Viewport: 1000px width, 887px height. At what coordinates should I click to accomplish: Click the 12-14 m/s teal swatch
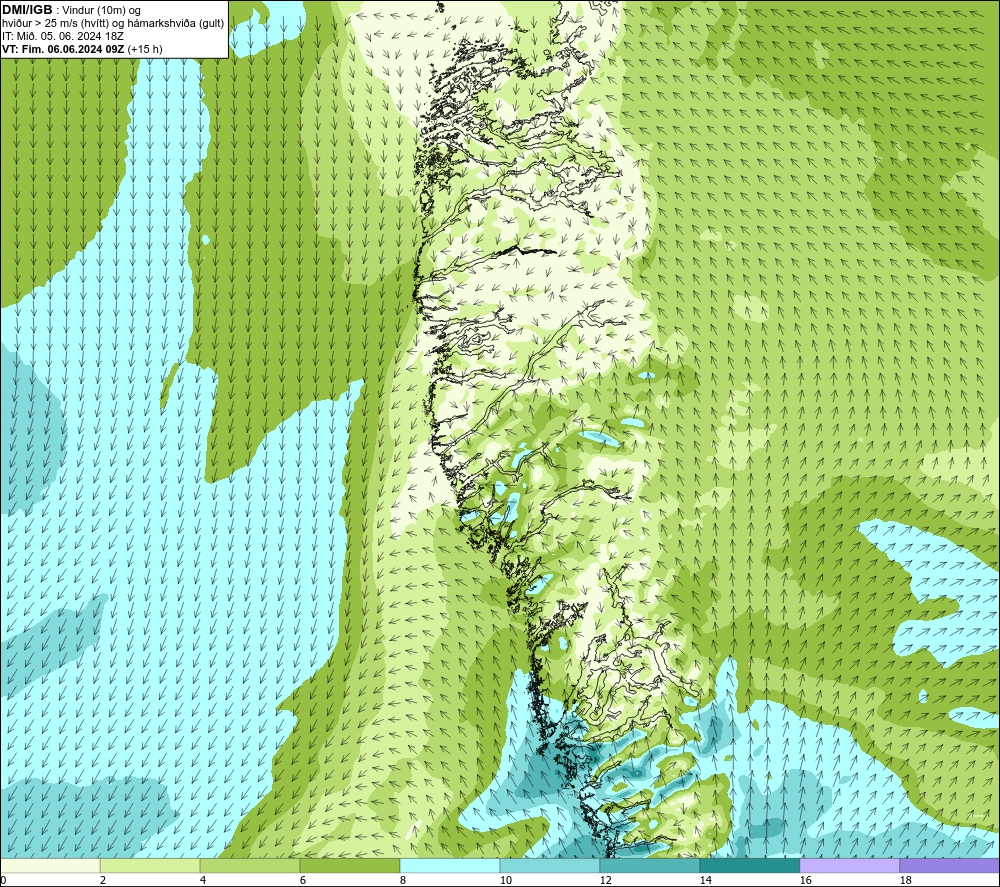click(x=649, y=865)
